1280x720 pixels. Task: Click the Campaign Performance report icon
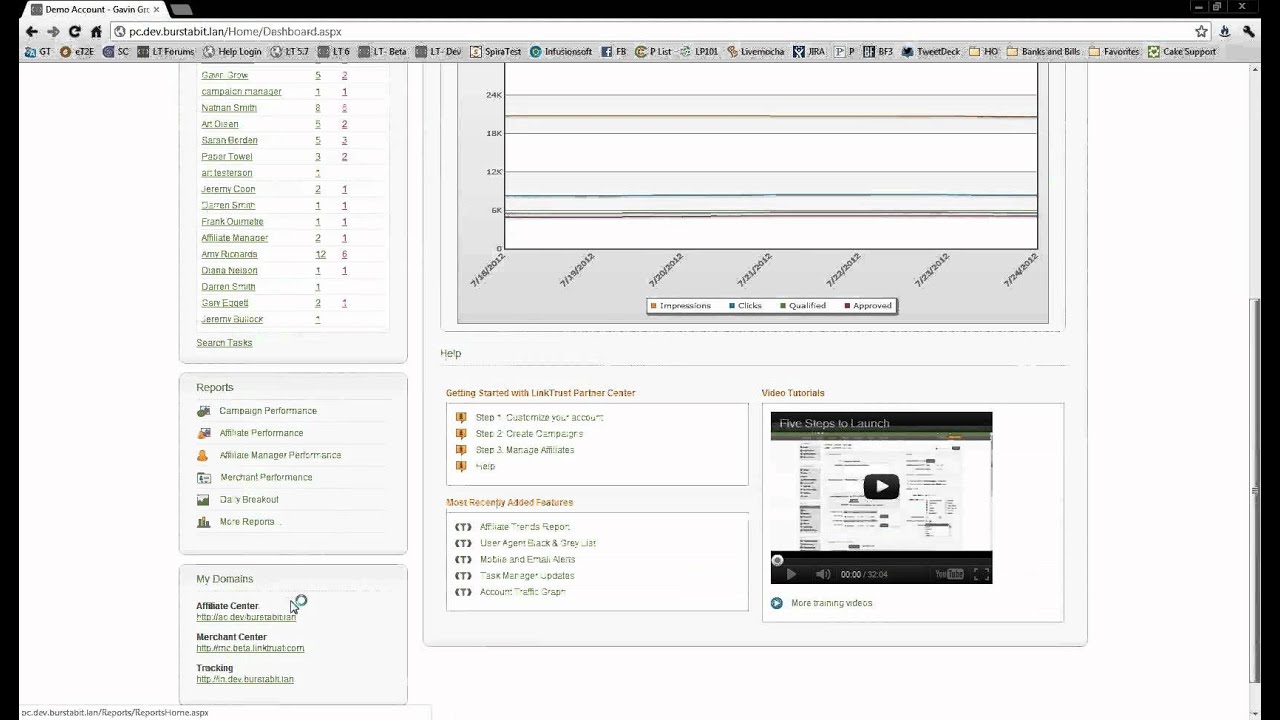point(204,411)
